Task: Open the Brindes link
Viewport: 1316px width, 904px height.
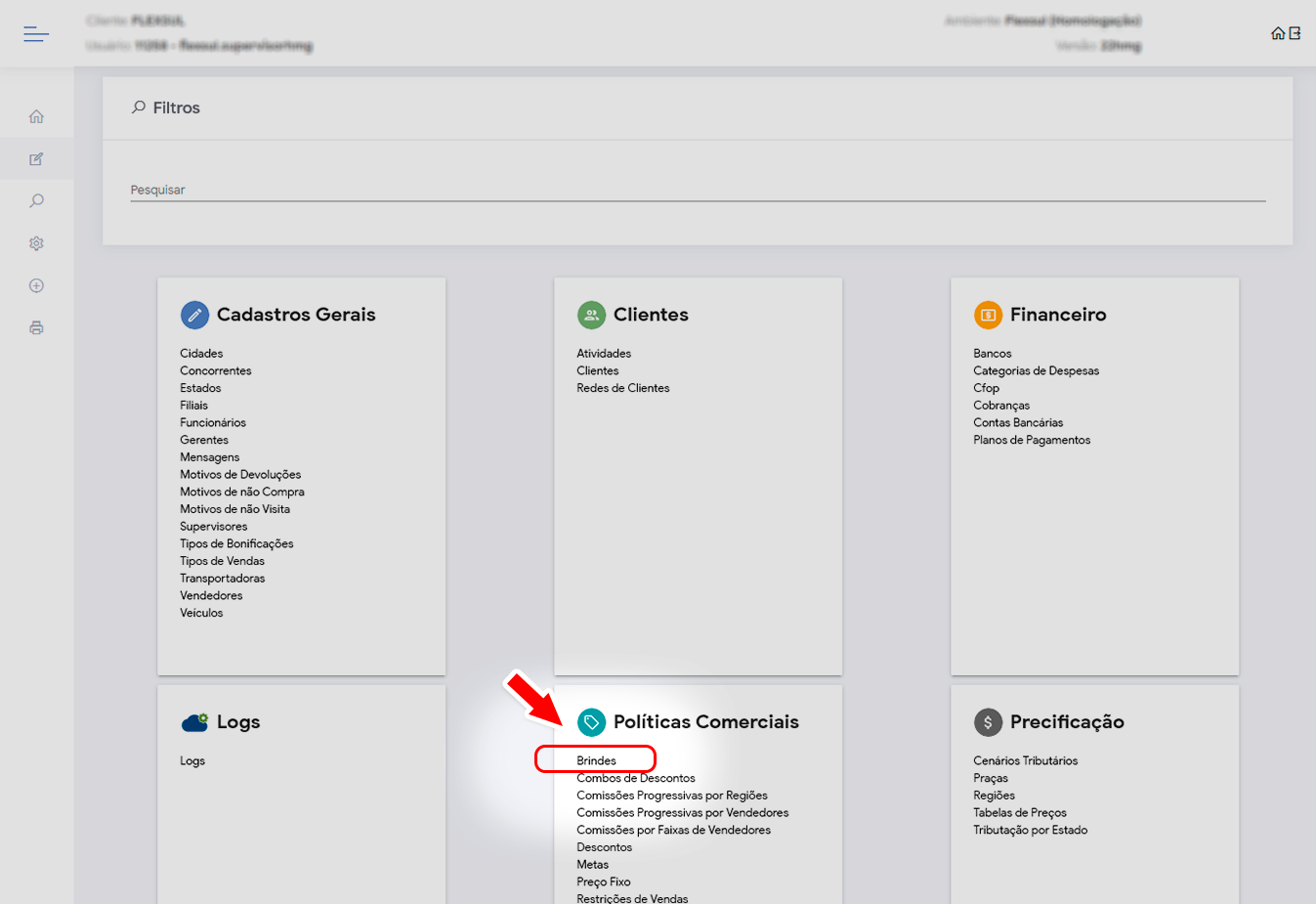Action: [x=596, y=760]
